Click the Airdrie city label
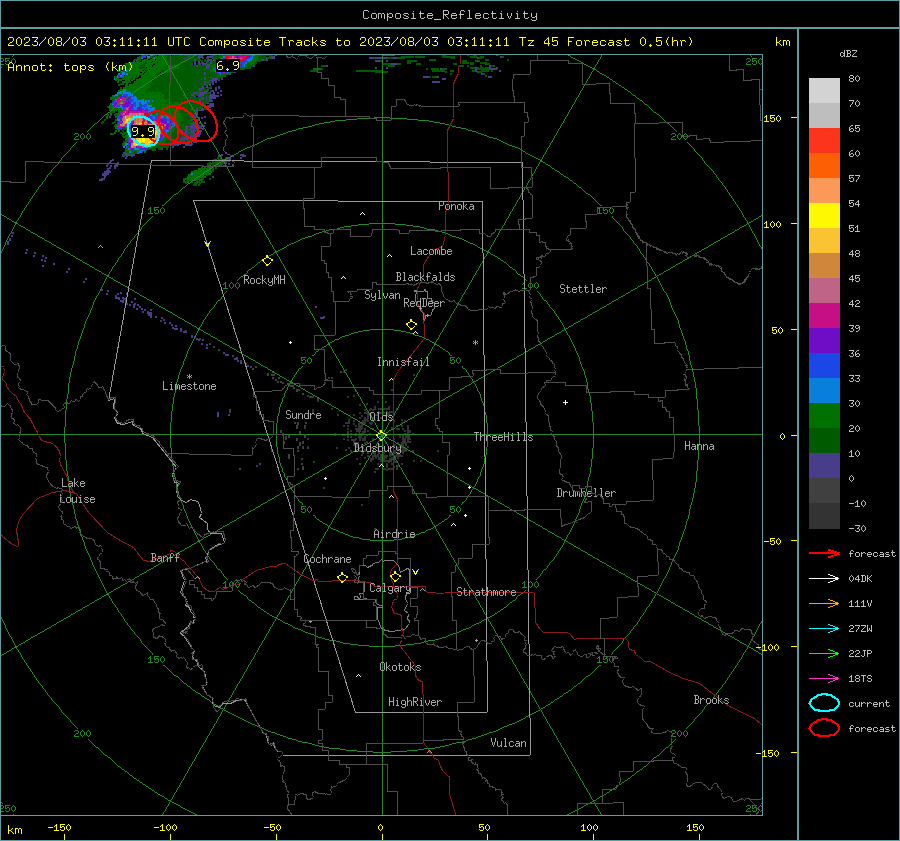 394,534
